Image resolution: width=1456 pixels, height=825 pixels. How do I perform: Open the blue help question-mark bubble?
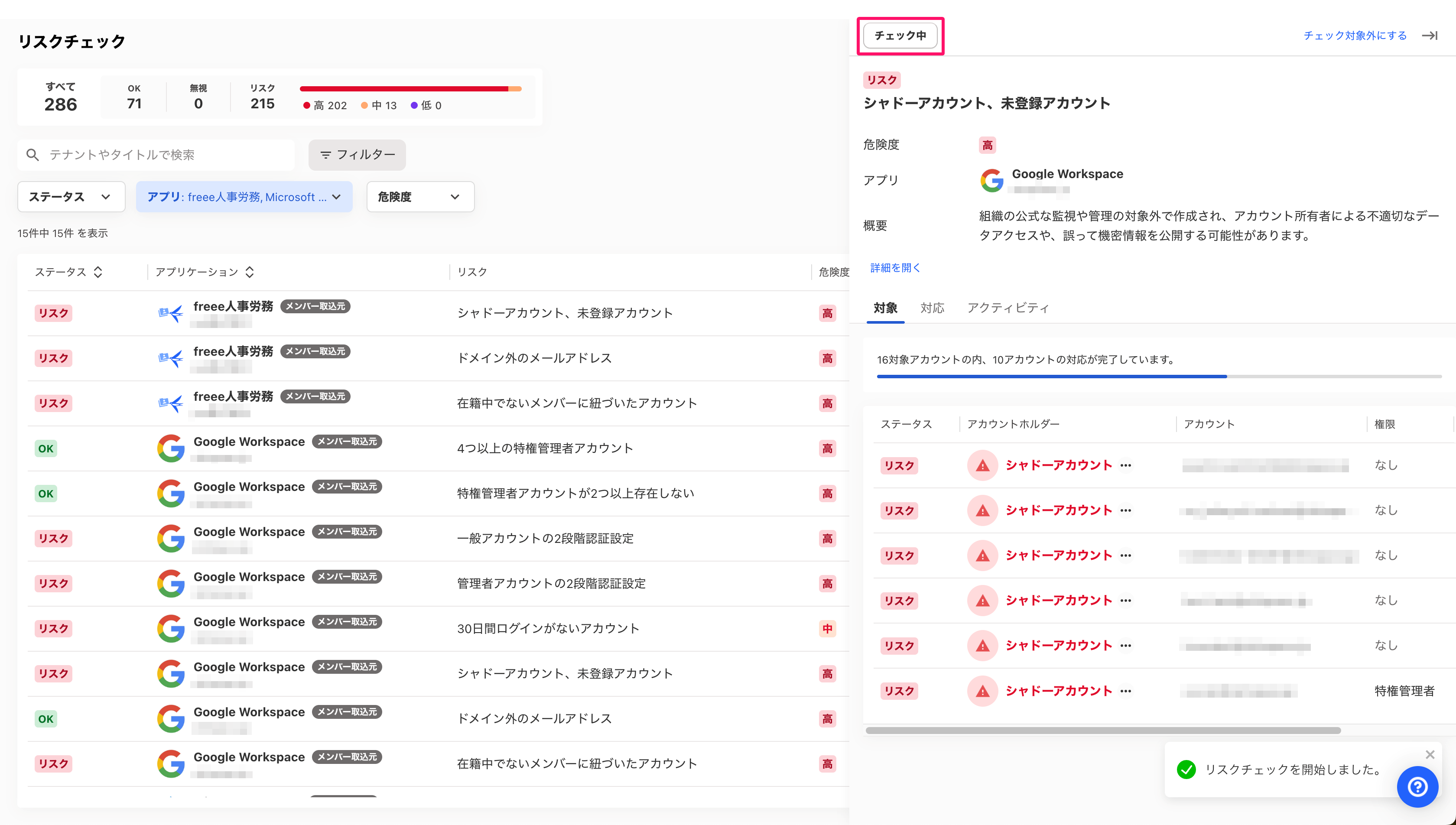point(1417,786)
